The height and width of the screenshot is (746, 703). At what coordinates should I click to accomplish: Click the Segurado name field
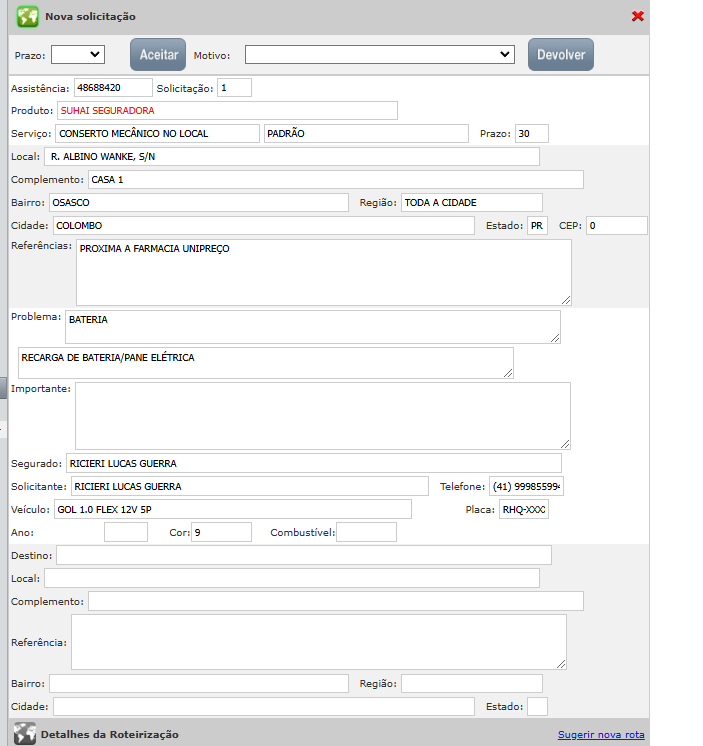pos(314,463)
